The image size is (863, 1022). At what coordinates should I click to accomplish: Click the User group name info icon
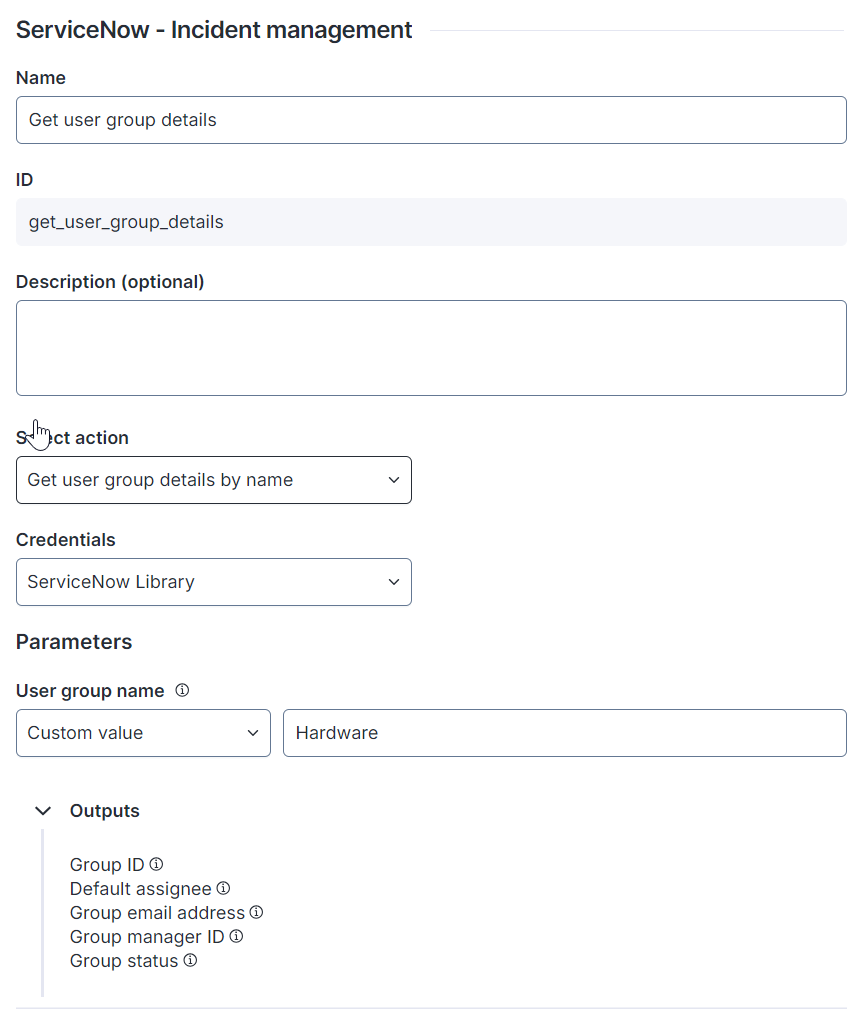pyautogui.click(x=182, y=690)
